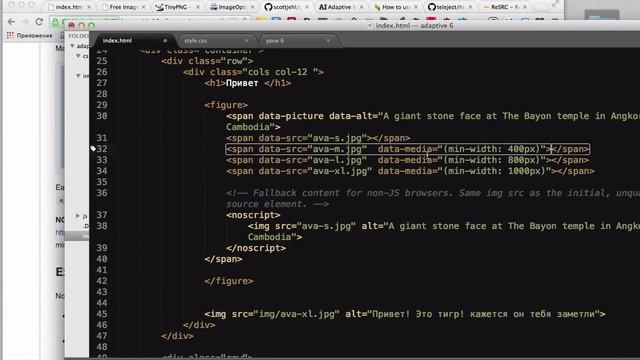
Task: Select Chrome's index.html browser tab
Action: coord(68,7)
